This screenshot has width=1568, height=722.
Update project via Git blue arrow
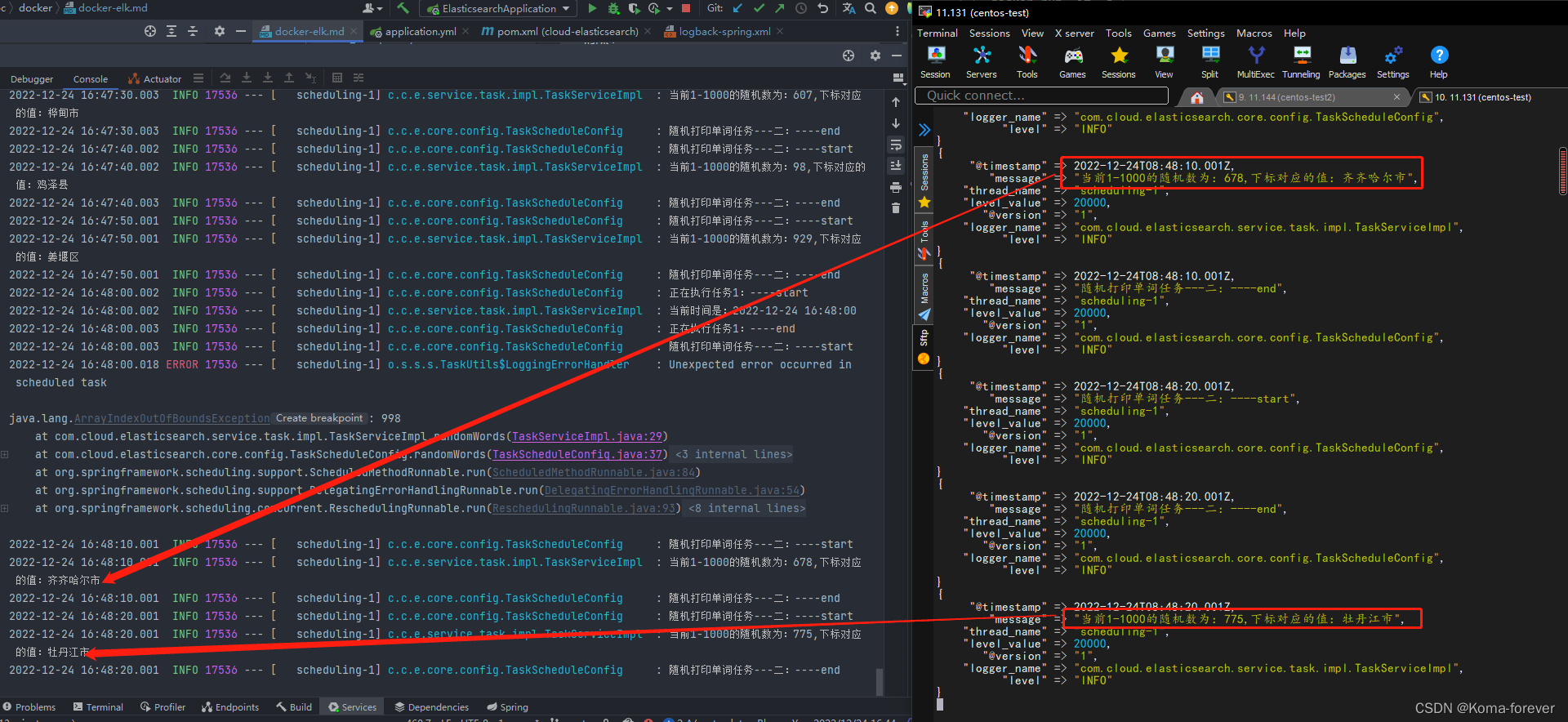[x=737, y=8]
